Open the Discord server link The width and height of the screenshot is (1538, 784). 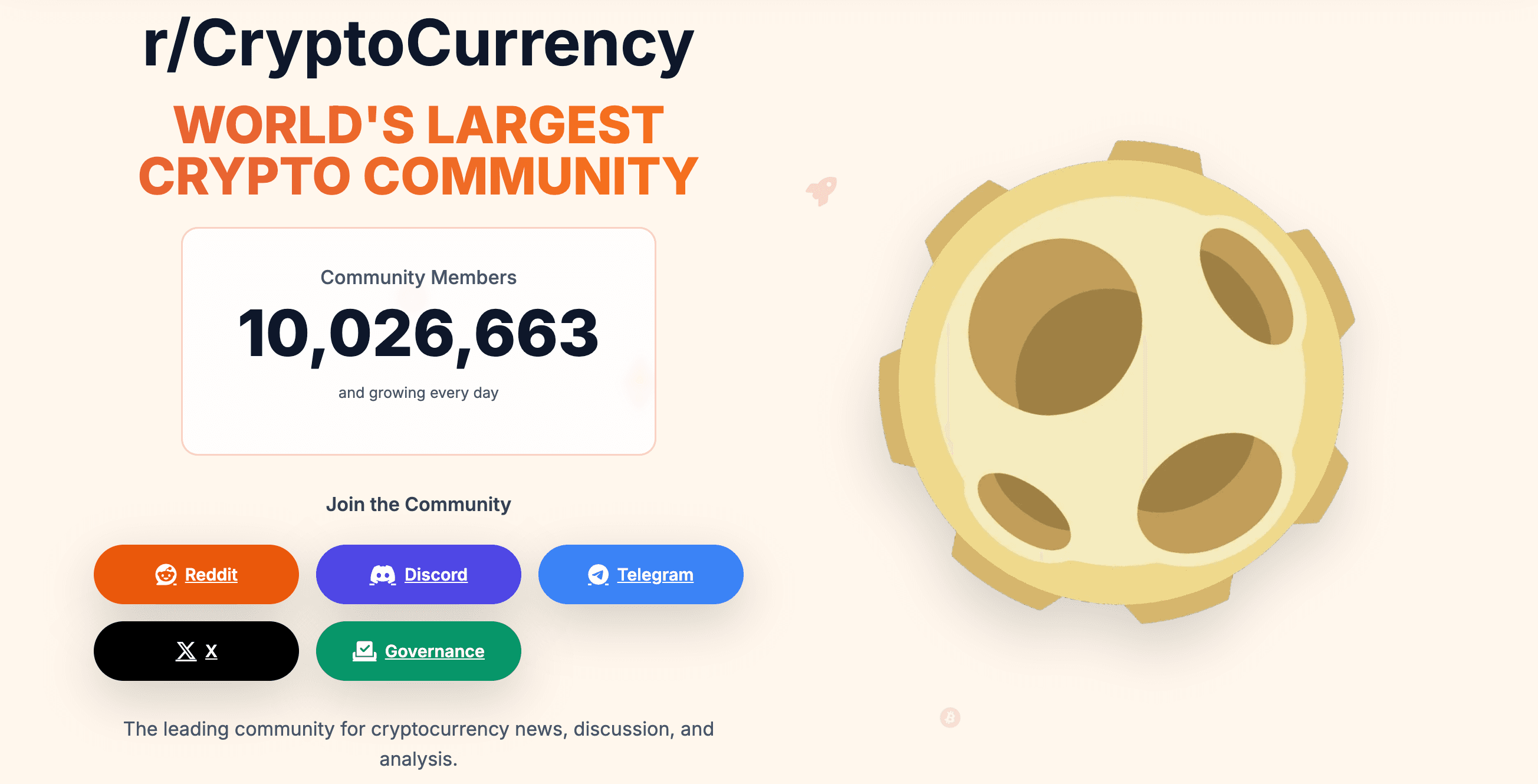pos(436,575)
